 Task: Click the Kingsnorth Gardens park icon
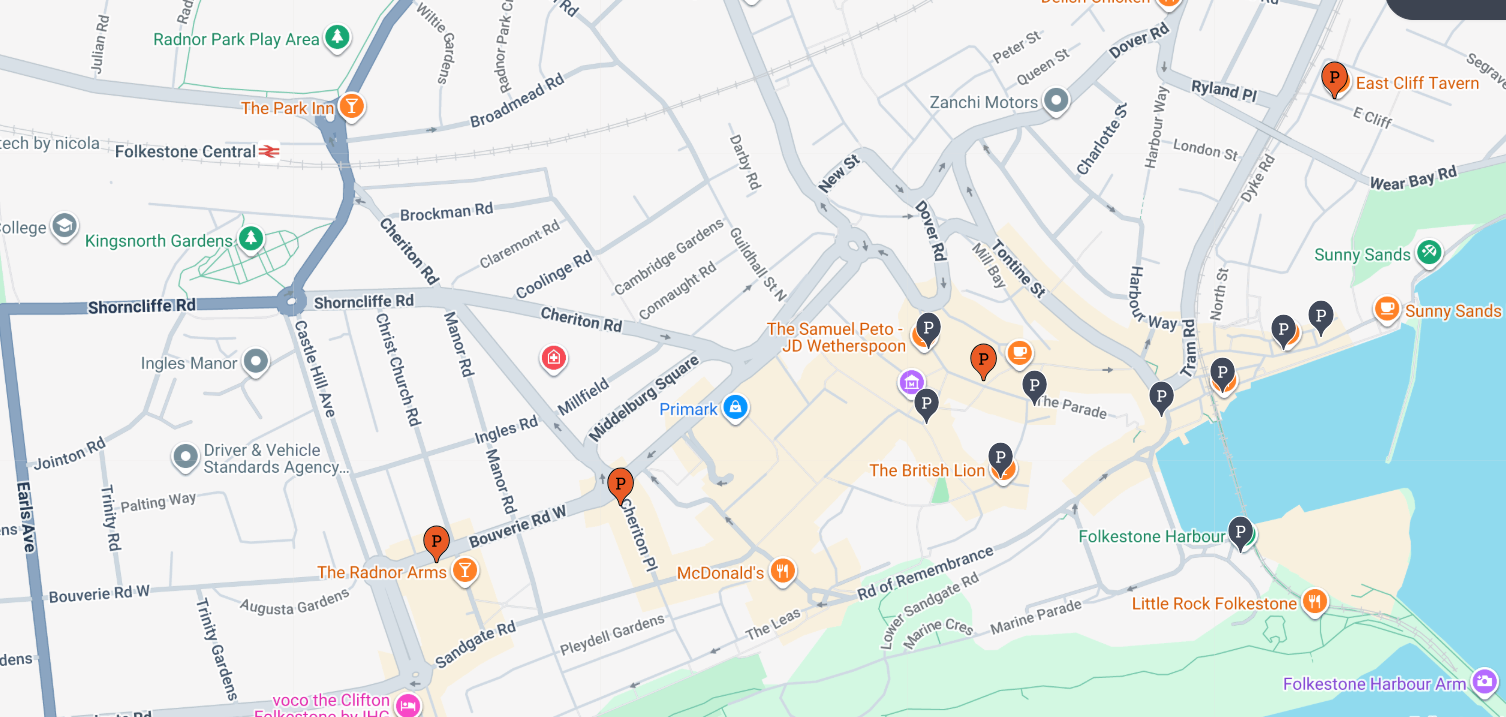point(250,239)
